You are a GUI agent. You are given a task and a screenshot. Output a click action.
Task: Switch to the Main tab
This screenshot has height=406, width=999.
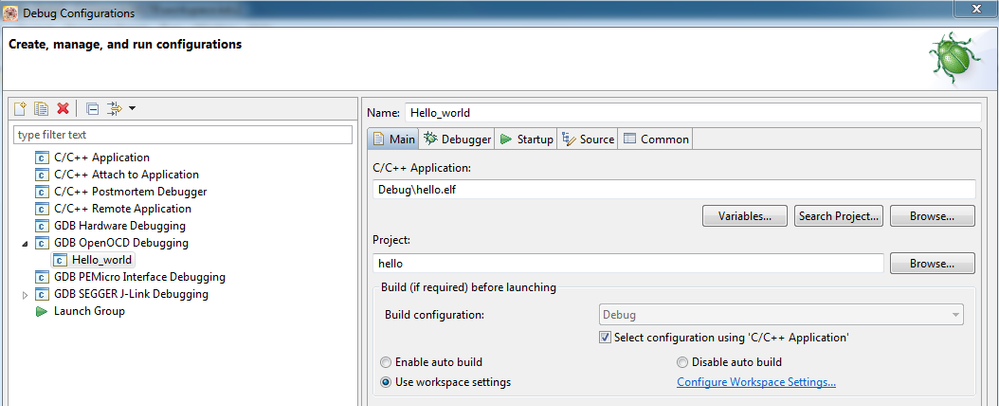point(394,139)
